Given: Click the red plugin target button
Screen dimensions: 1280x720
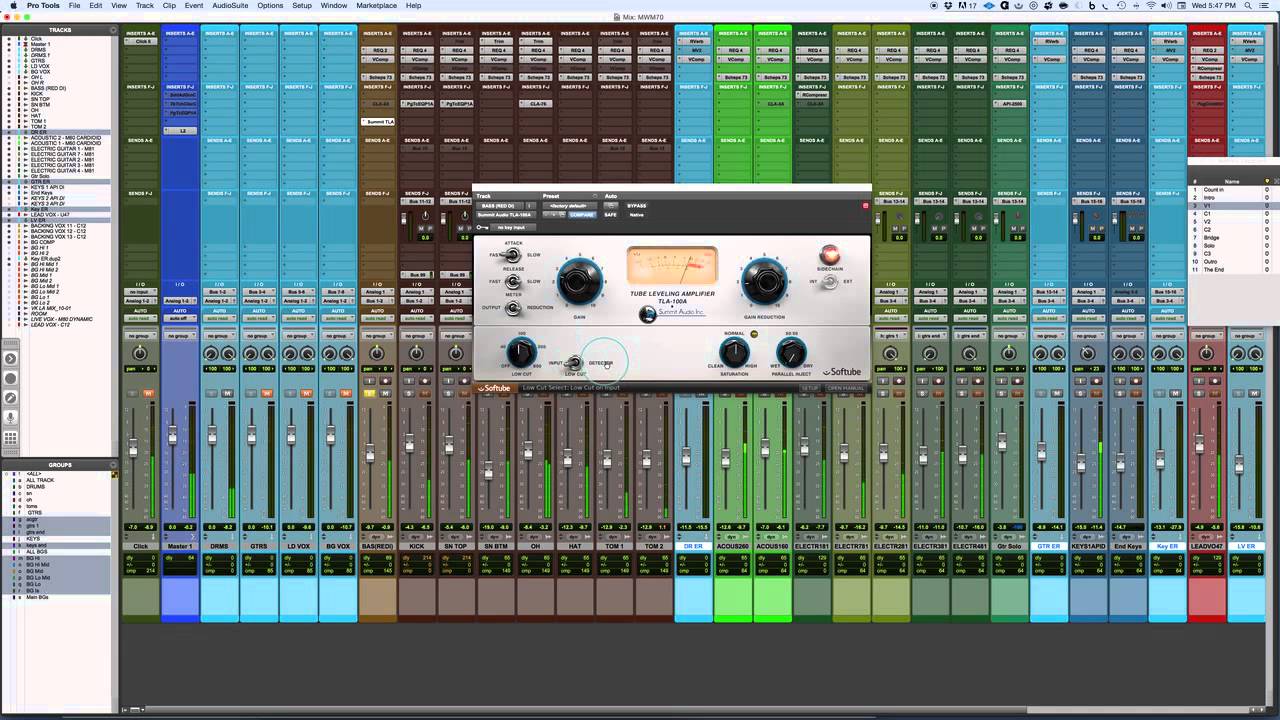Looking at the screenshot, I should pyautogui.click(x=865, y=205).
